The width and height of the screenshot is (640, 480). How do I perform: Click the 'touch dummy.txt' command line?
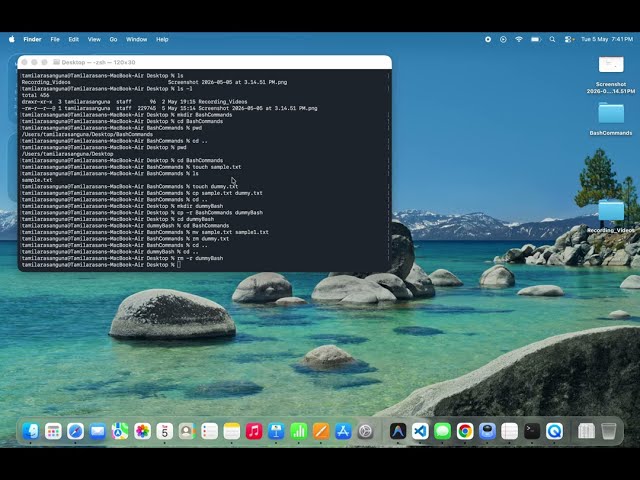point(130,187)
